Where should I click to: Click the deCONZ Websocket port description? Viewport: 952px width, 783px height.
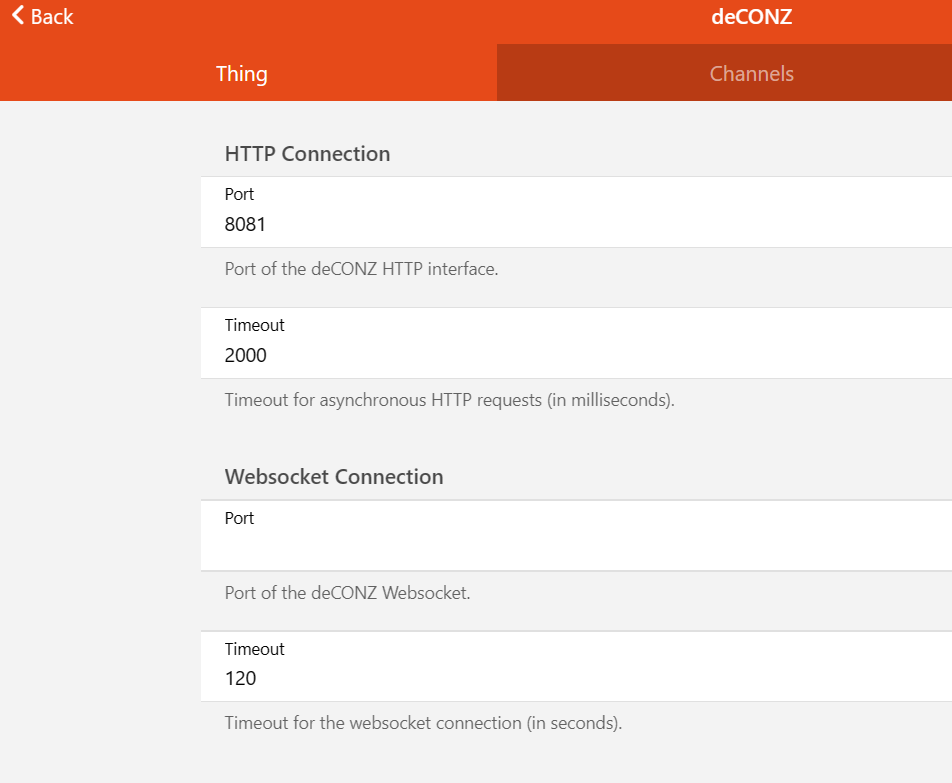click(x=347, y=592)
